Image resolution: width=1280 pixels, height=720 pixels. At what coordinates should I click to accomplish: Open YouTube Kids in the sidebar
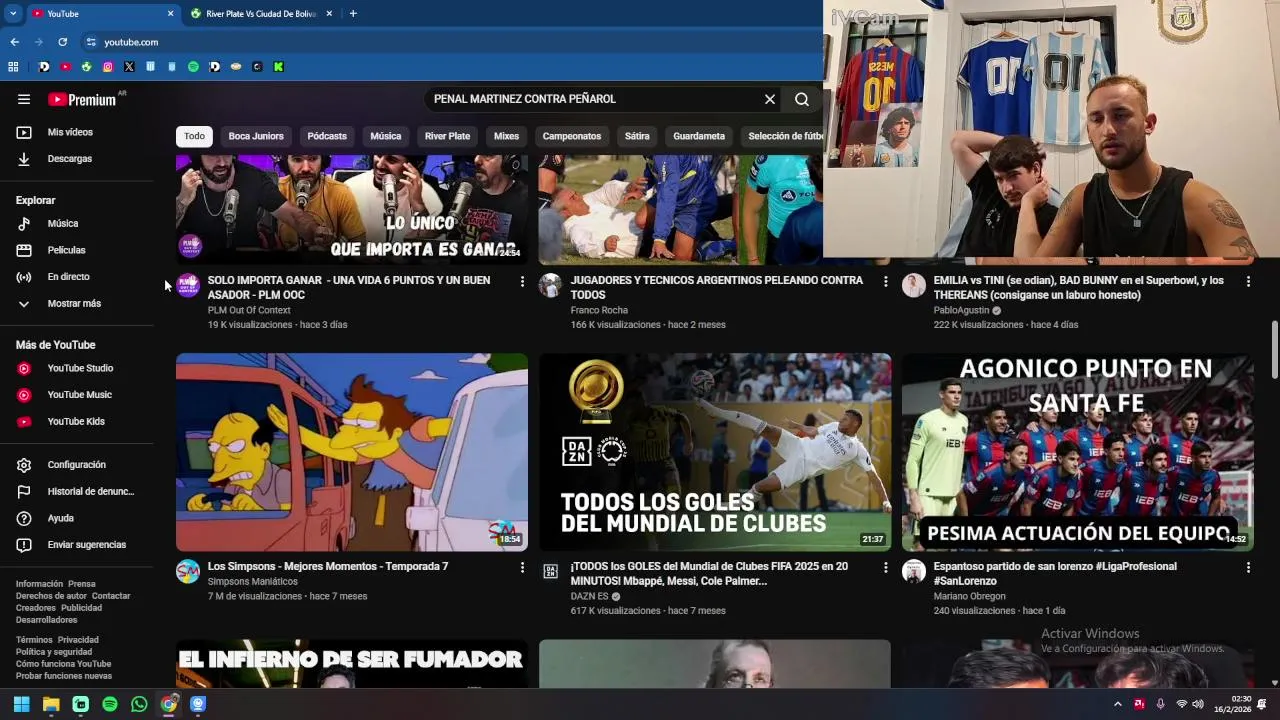tap(76, 421)
